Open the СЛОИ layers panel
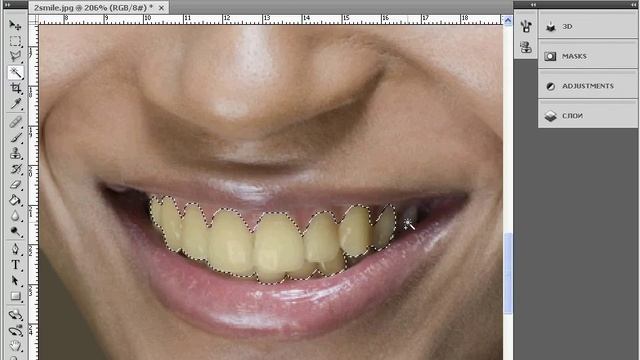The height and width of the screenshot is (360, 640). 588,116
